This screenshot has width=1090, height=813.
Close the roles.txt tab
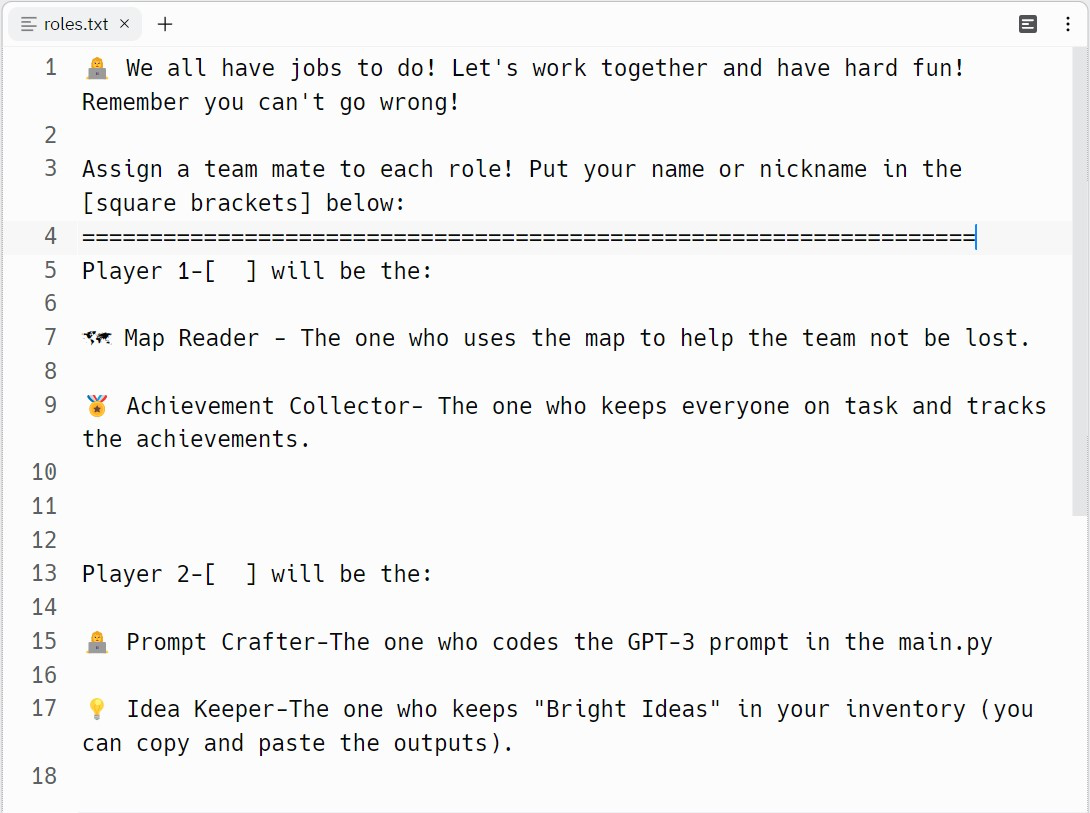point(124,24)
